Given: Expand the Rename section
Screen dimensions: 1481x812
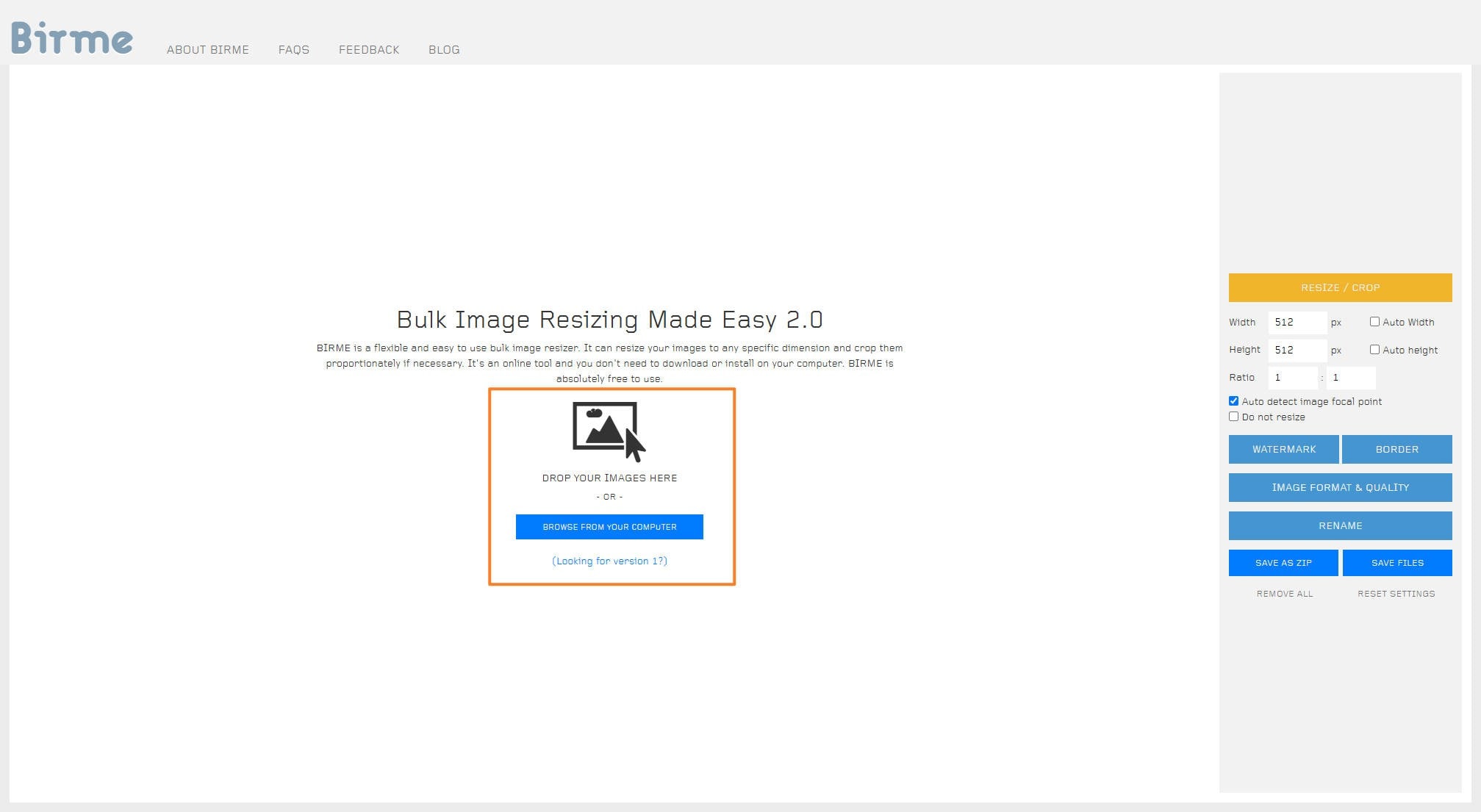Looking at the screenshot, I should point(1340,525).
